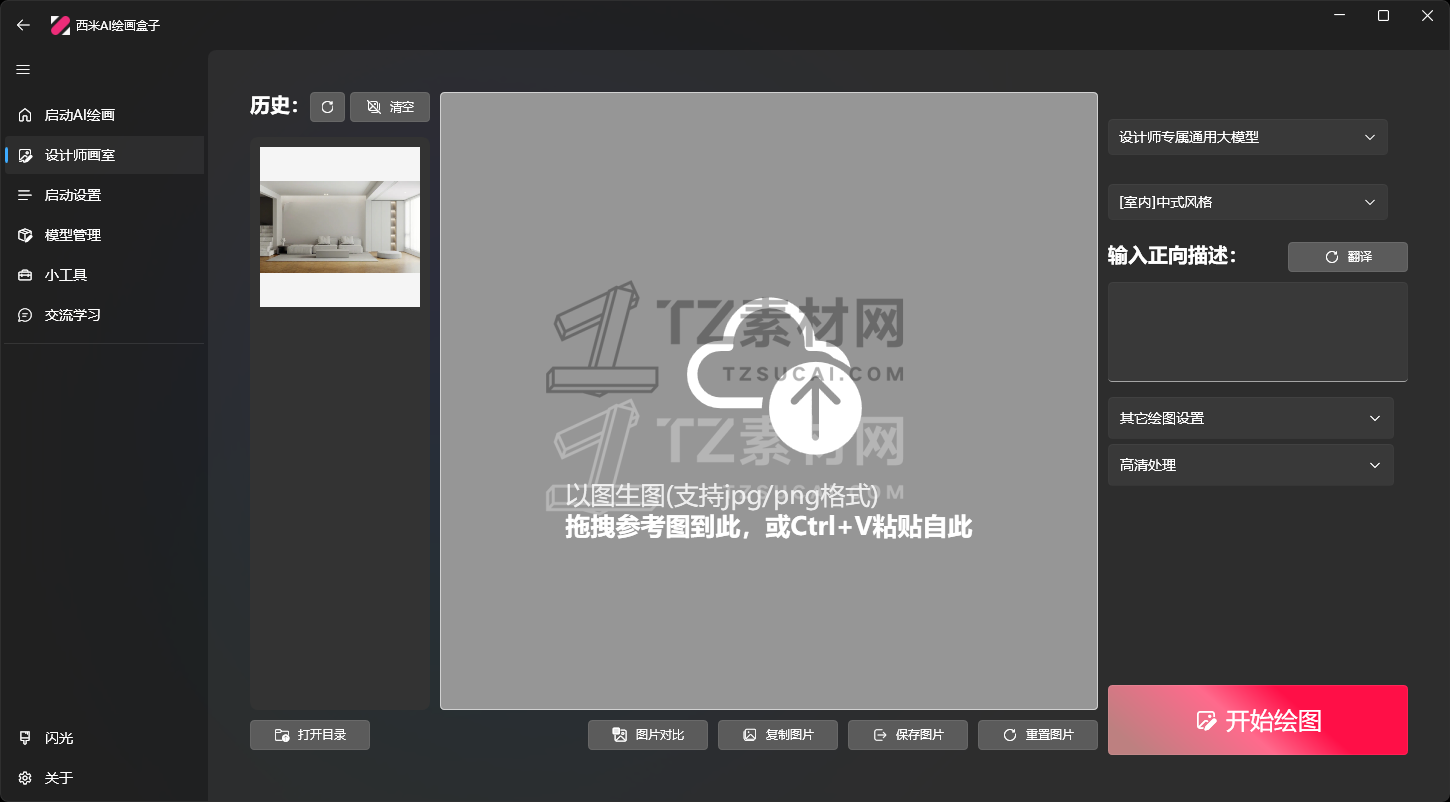Click the 开始绘图 button
The height and width of the screenshot is (802, 1450).
pos(1258,720)
